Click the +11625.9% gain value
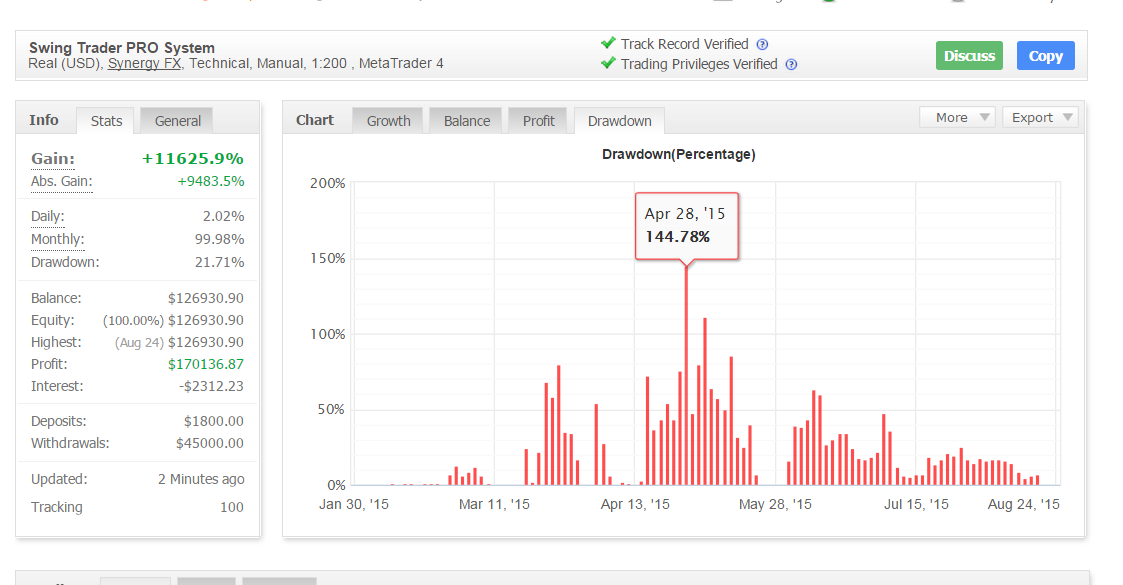Viewport: 1123px width, 585px height. (193, 159)
